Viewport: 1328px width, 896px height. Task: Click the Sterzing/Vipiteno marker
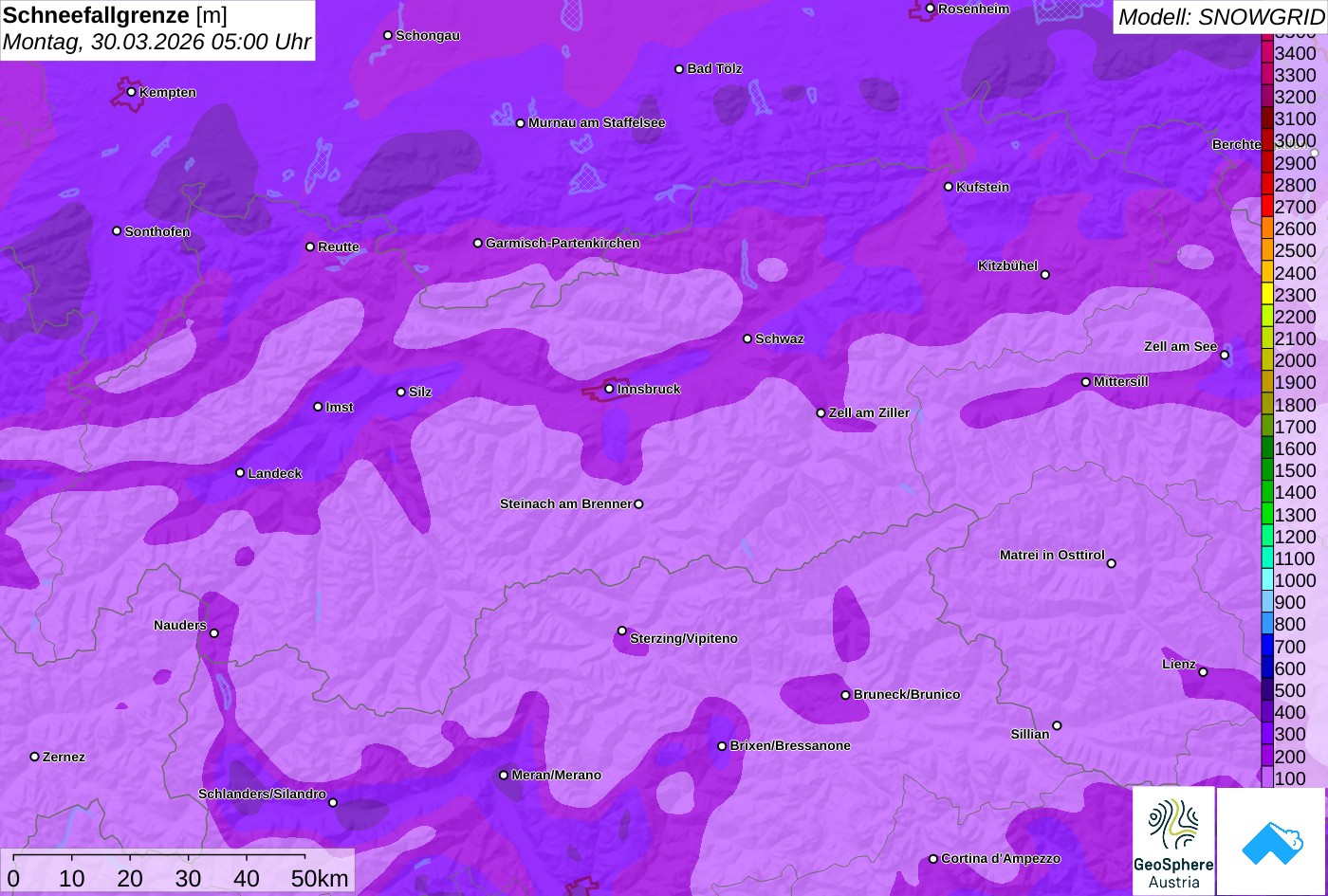click(x=621, y=631)
